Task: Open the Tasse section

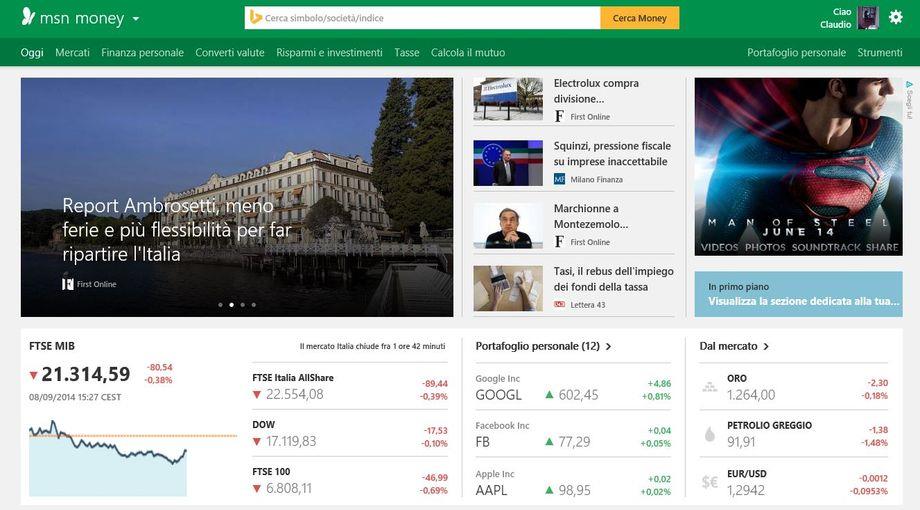Action: (x=407, y=52)
